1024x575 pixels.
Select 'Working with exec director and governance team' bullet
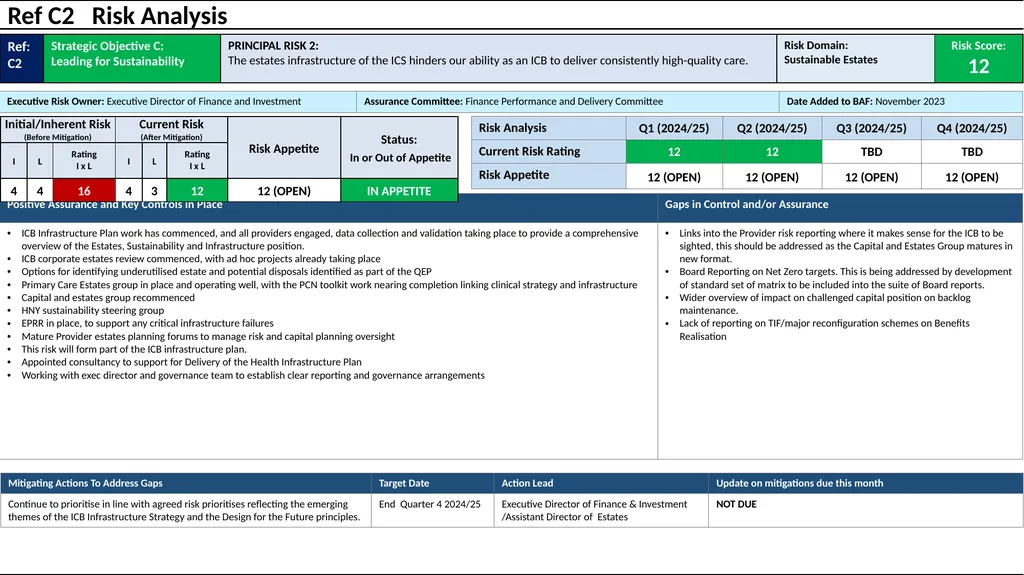(253, 375)
